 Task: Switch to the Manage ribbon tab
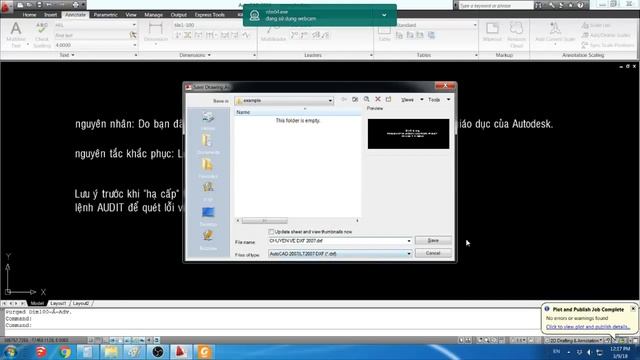(153, 15)
